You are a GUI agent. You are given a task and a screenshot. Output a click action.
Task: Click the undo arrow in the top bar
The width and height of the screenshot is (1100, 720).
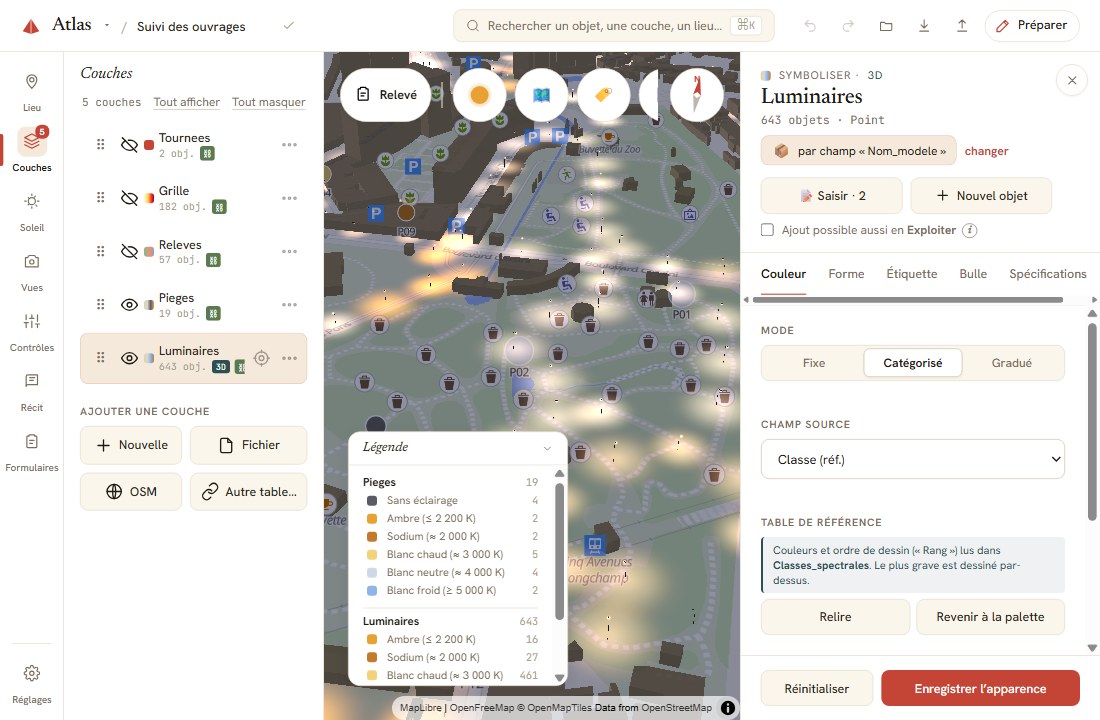pos(810,26)
